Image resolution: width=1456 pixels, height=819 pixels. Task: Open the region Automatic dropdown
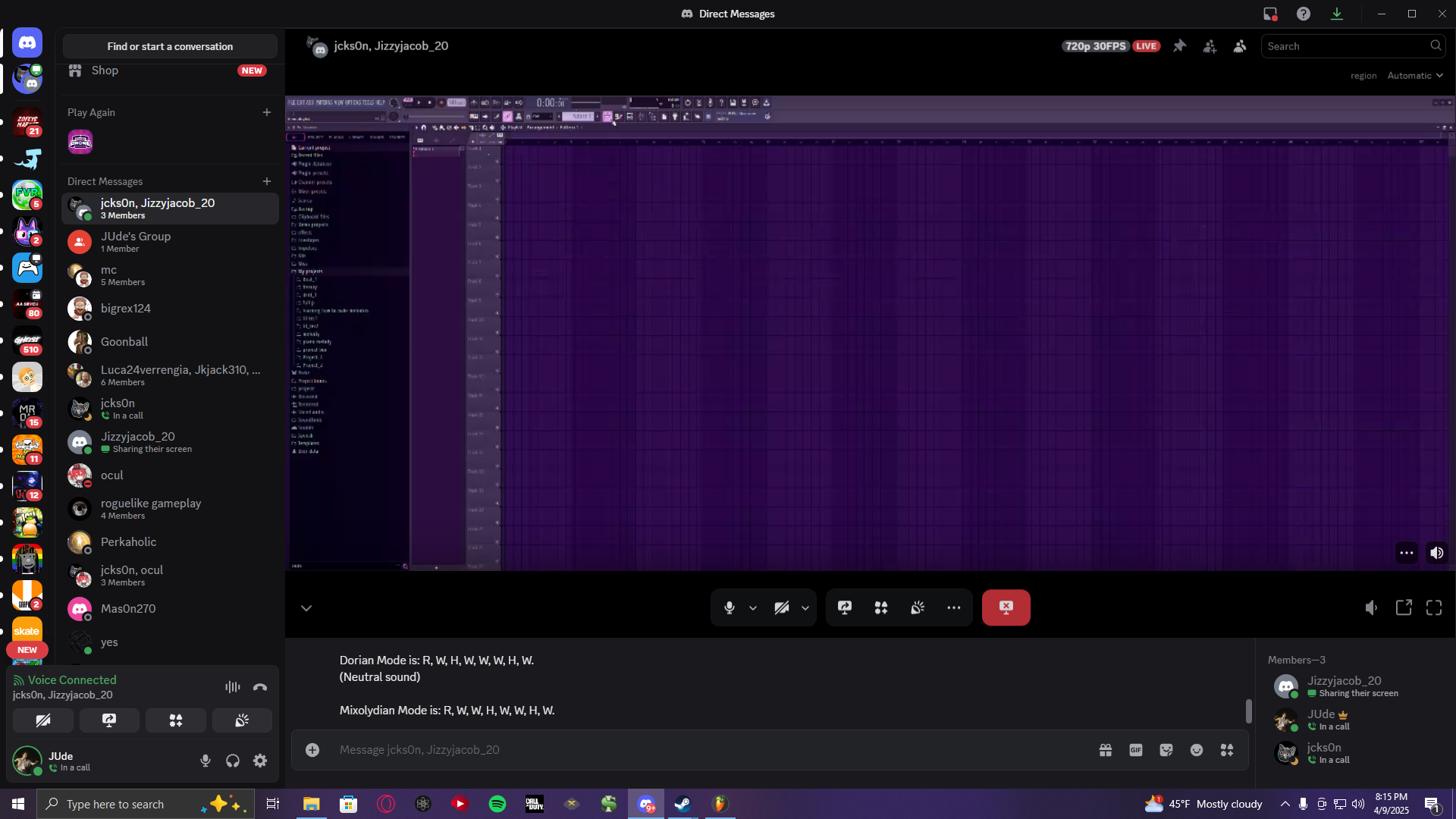(1415, 75)
